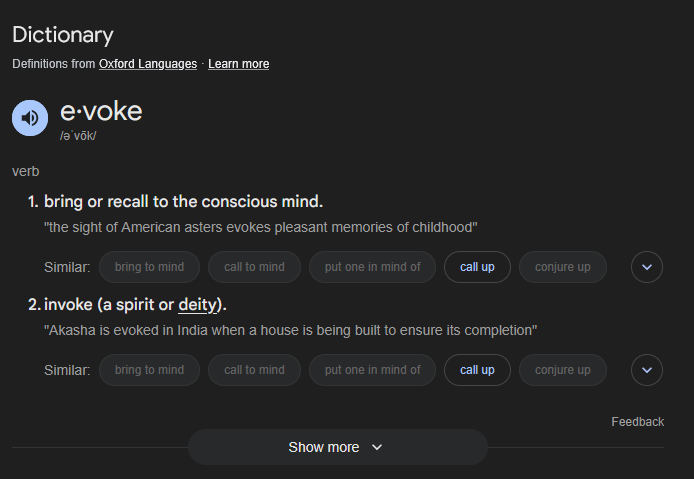Select 'call up' synonym under first definition
This screenshot has height=479, width=694.
point(477,267)
